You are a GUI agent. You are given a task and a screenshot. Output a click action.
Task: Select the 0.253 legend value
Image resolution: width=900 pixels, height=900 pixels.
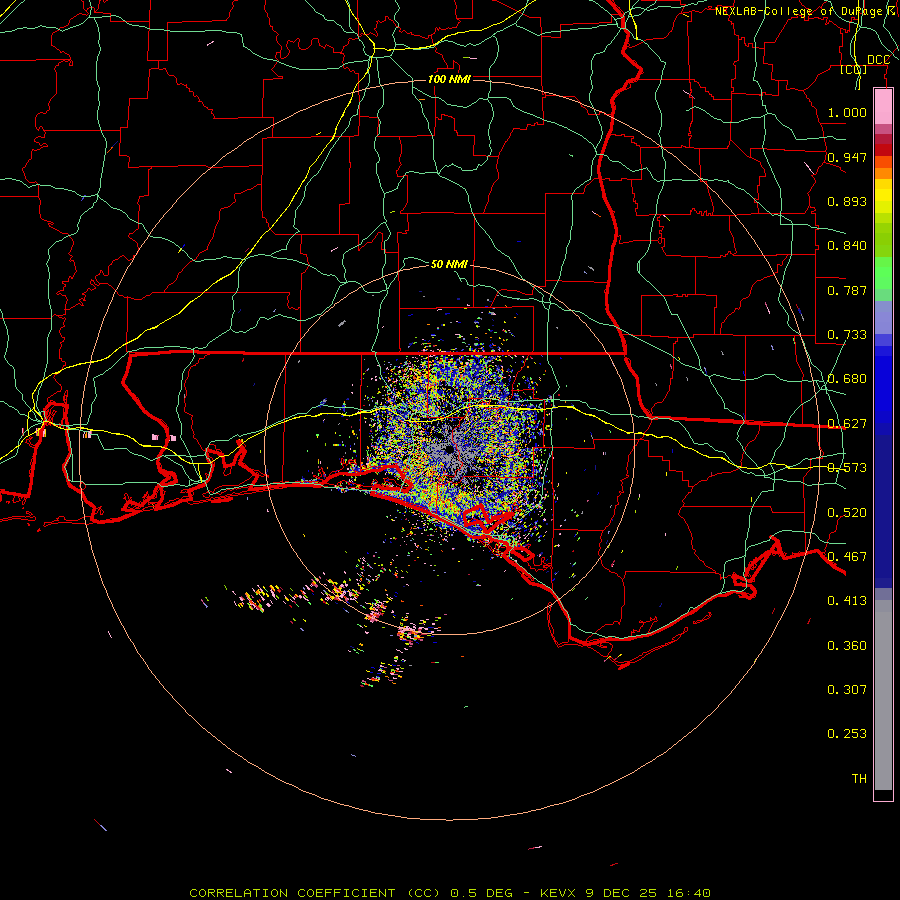[847, 734]
